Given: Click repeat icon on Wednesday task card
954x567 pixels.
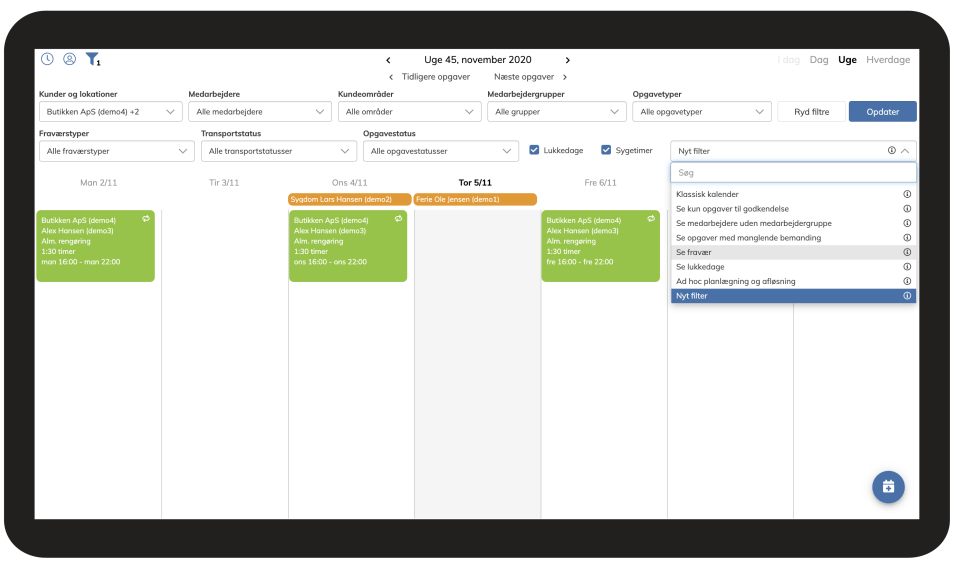Looking at the screenshot, I should [399, 218].
